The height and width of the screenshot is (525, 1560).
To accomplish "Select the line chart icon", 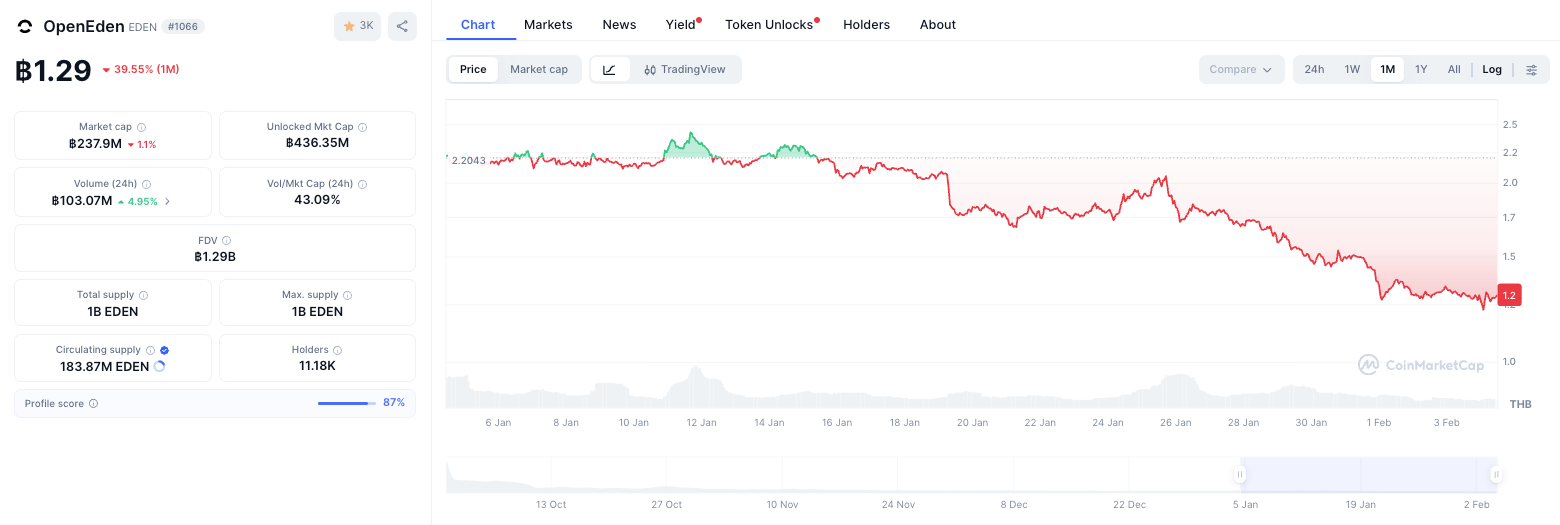I will tap(610, 69).
